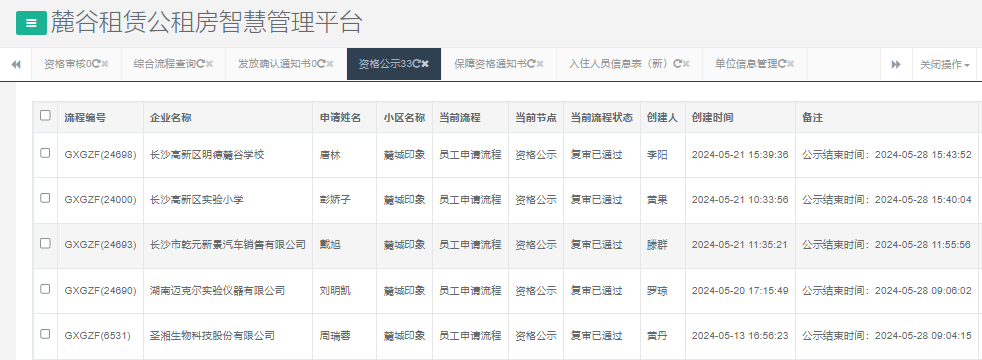Click the 创建人 column header

click(663, 118)
